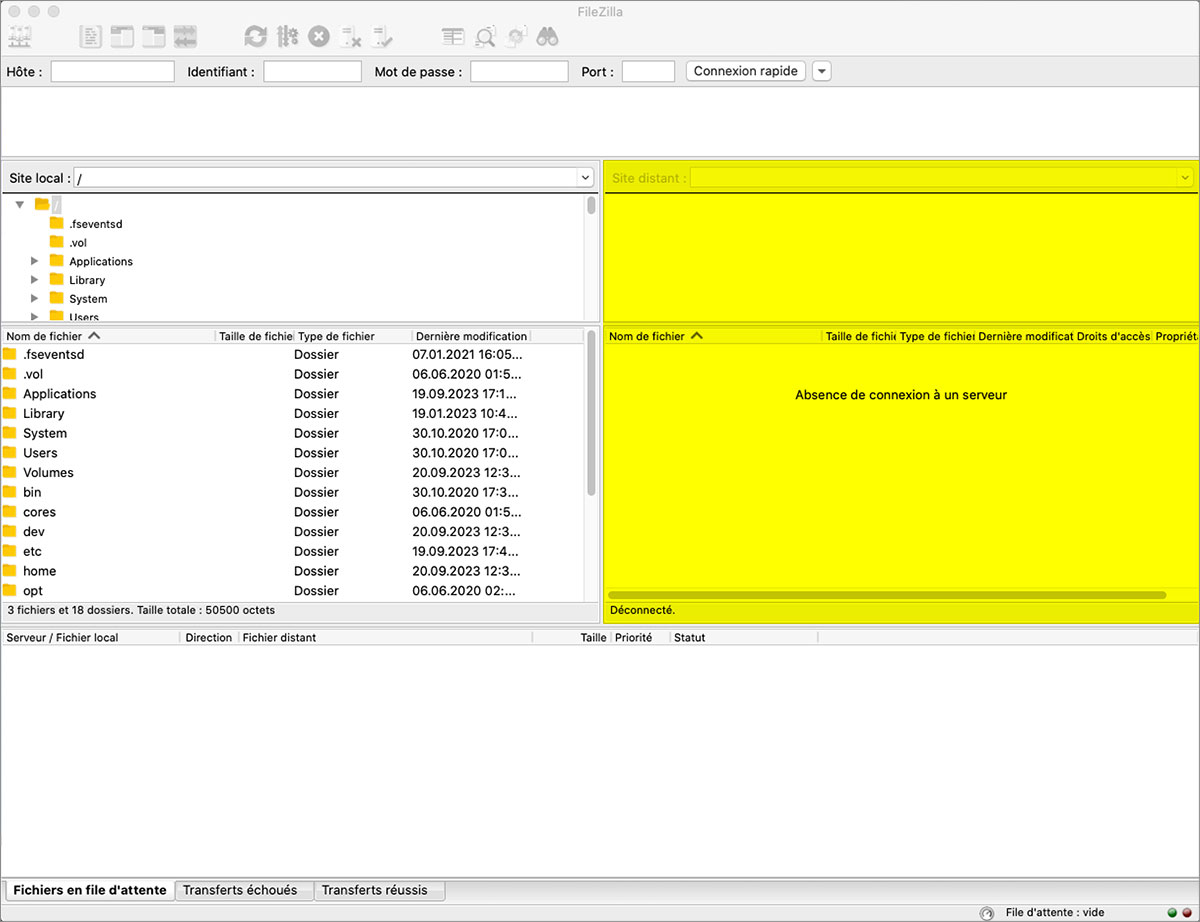Switch to the Transferts échoués tab
The width and height of the screenshot is (1200, 922).
click(240, 890)
